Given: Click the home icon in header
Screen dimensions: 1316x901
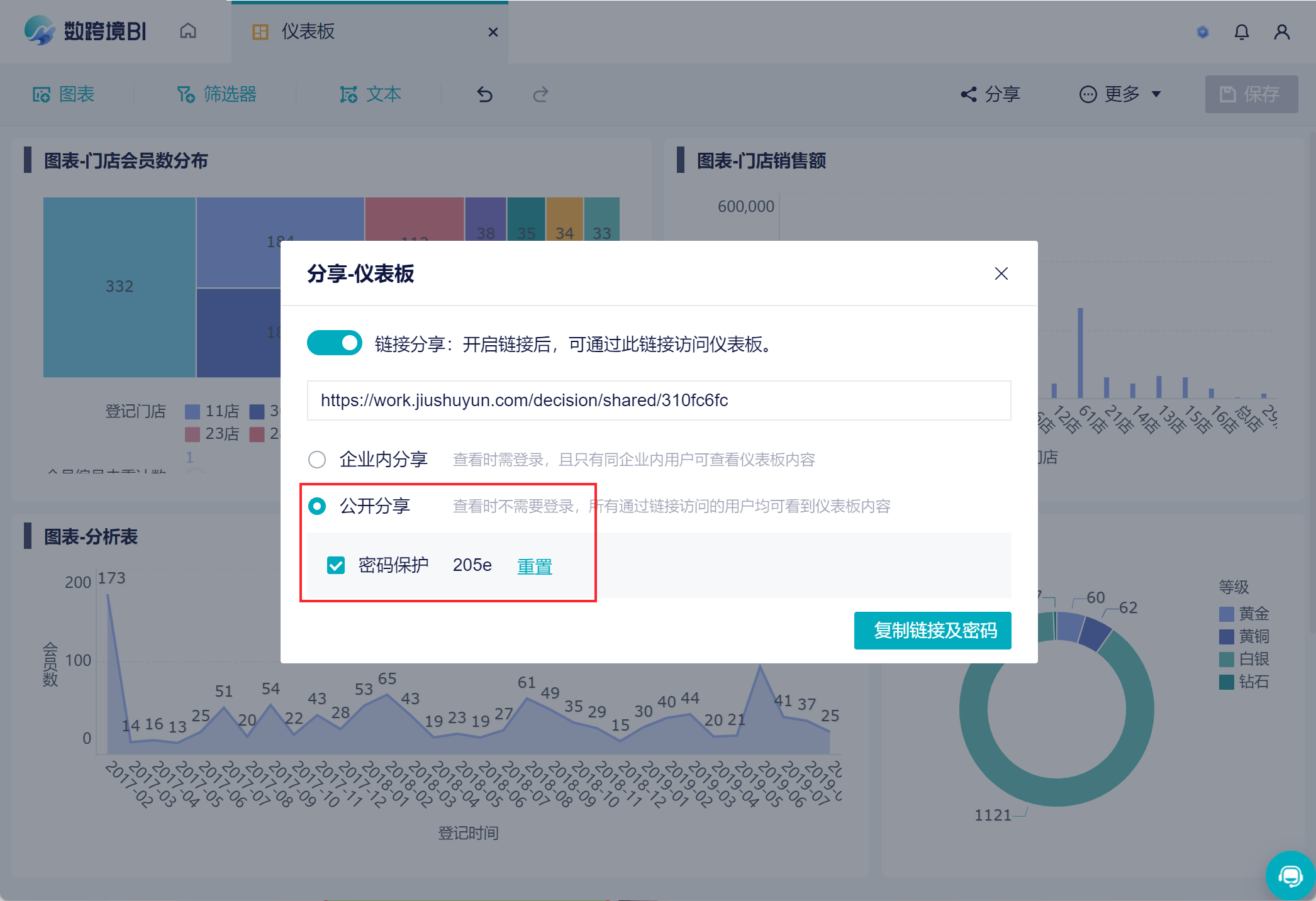Looking at the screenshot, I should pyautogui.click(x=188, y=31).
